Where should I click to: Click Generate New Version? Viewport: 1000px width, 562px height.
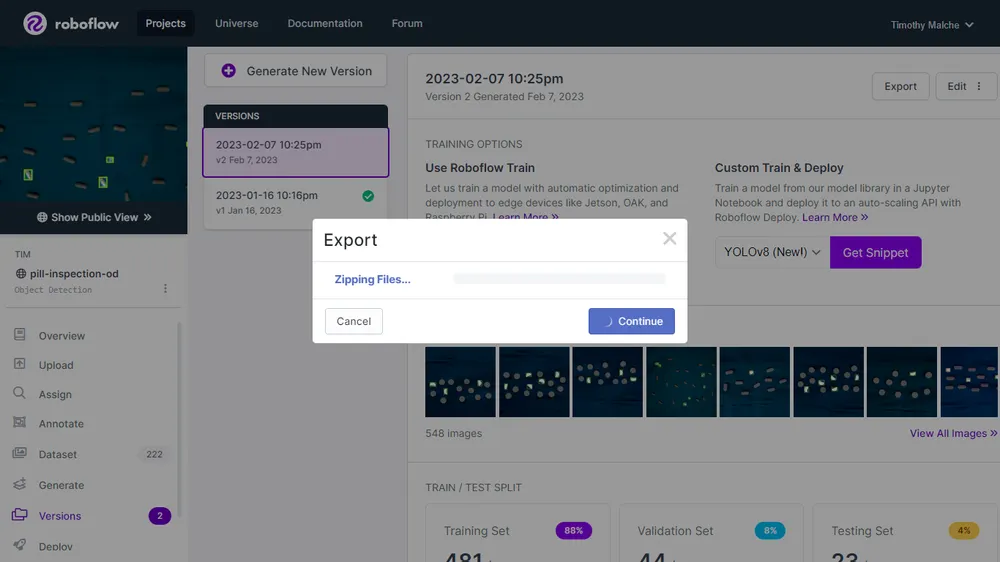click(295, 71)
